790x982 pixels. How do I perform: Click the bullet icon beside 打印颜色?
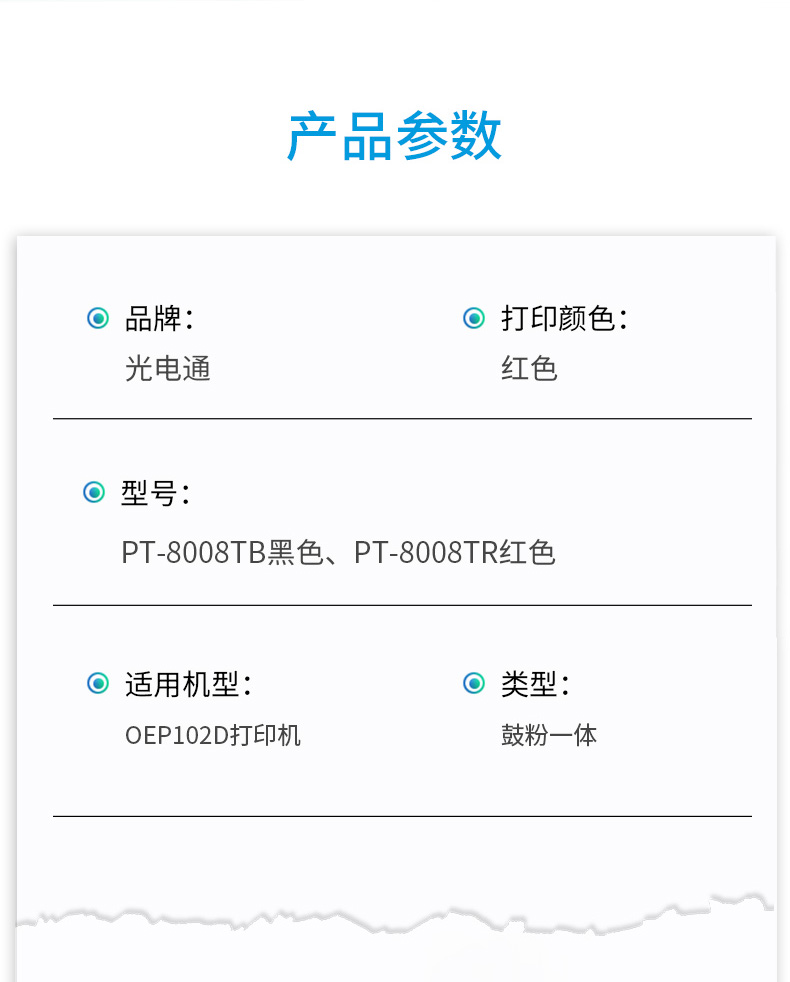pyautogui.click(x=474, y=319)
